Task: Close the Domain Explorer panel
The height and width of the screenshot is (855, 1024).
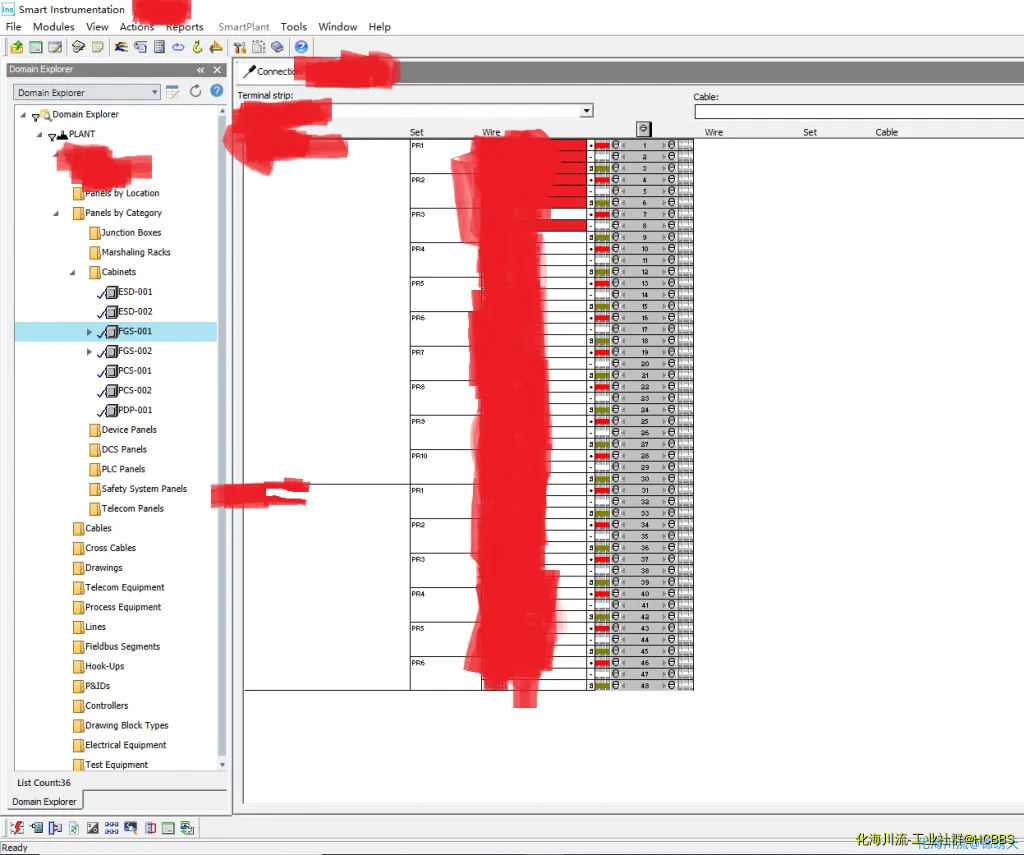Action: (x=217, y=70)
